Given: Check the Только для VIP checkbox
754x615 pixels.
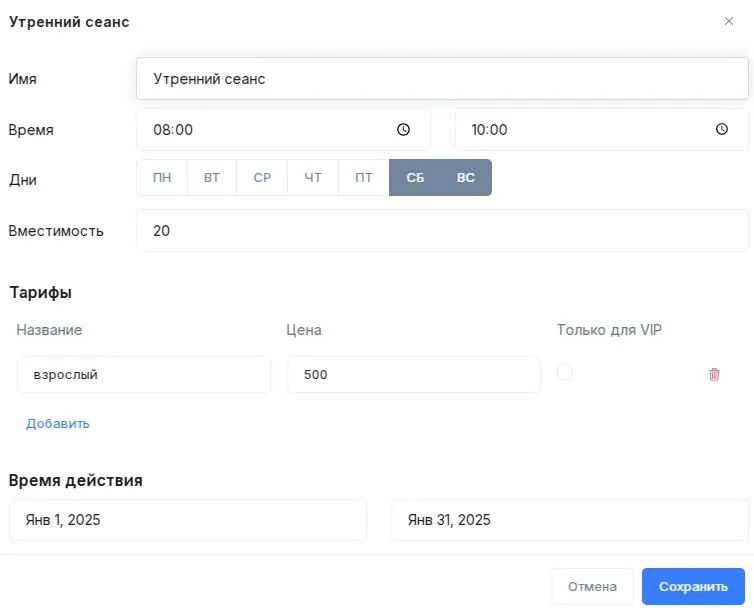Looking at the screenshot, I should 565,372.
